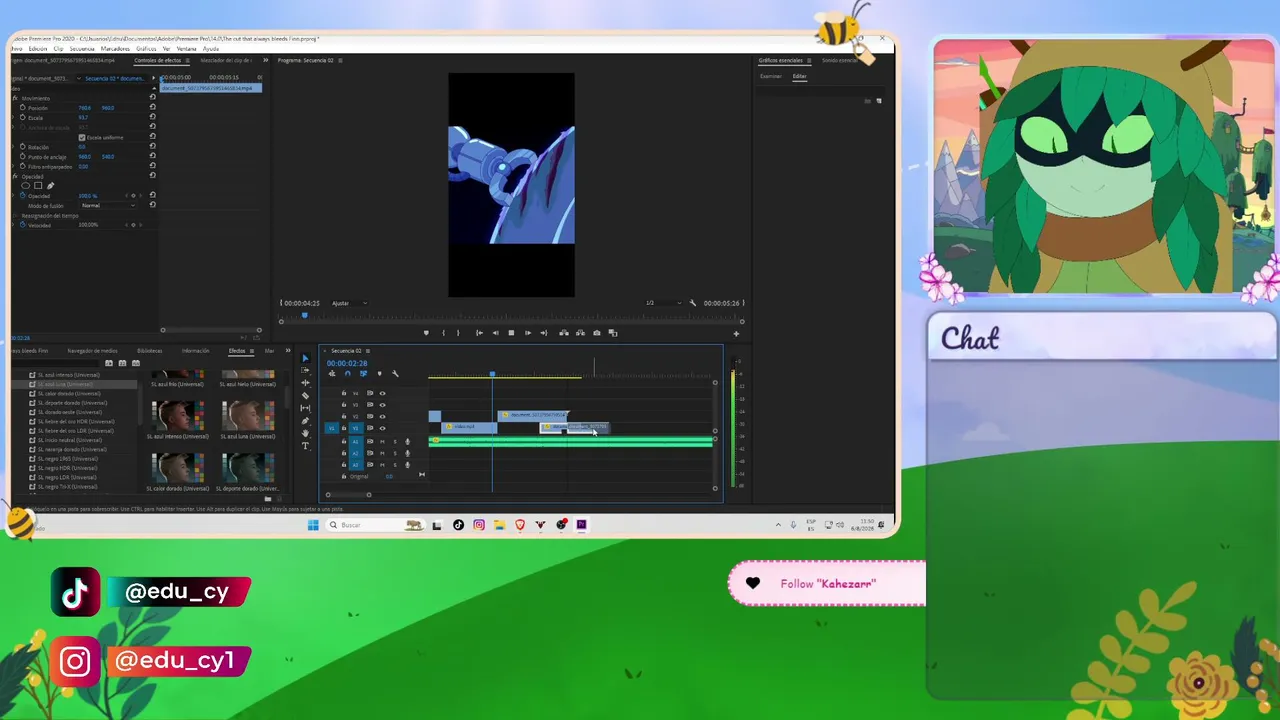Use pen mask tool under Opacidad
The image size is (1280, 720).
coord(51,186)
